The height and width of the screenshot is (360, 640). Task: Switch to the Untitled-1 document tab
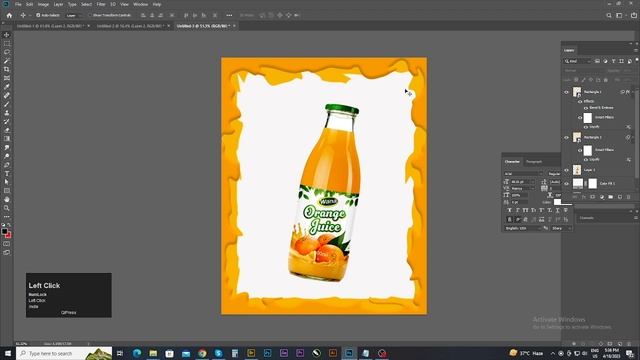[x=51, y=26]
